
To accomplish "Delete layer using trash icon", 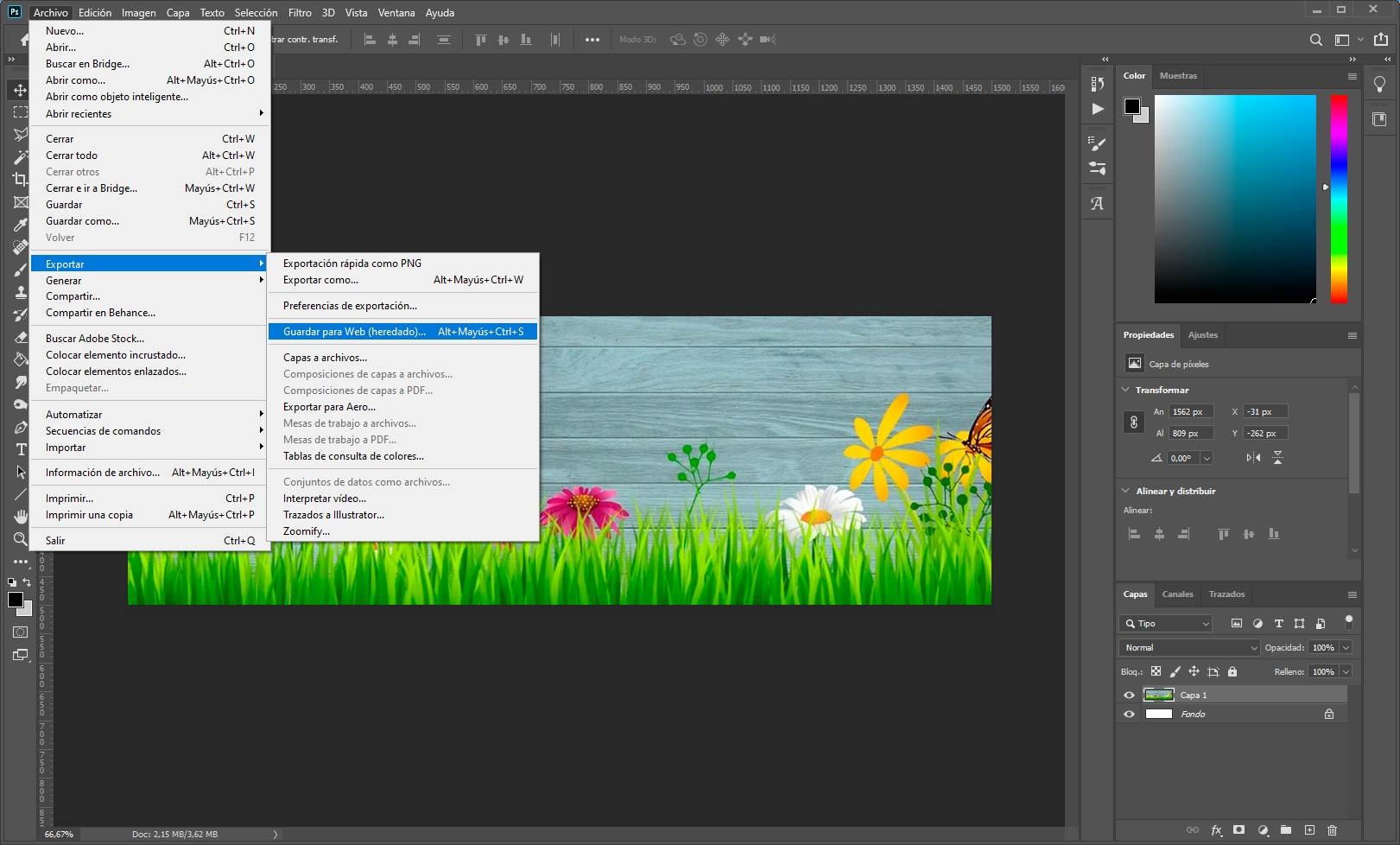I will [x=1332, y=830].
